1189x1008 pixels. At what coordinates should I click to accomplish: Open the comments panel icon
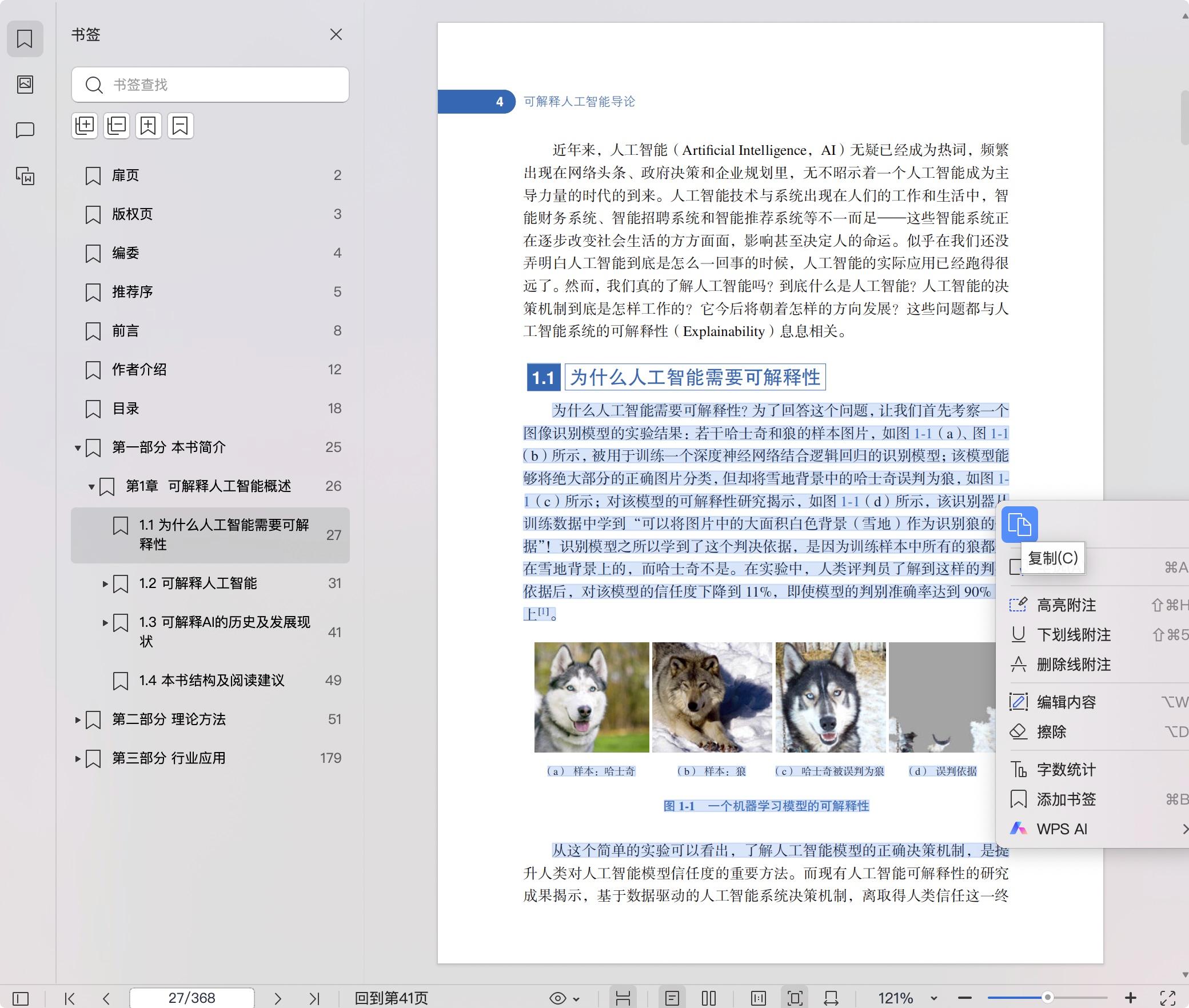25,130
